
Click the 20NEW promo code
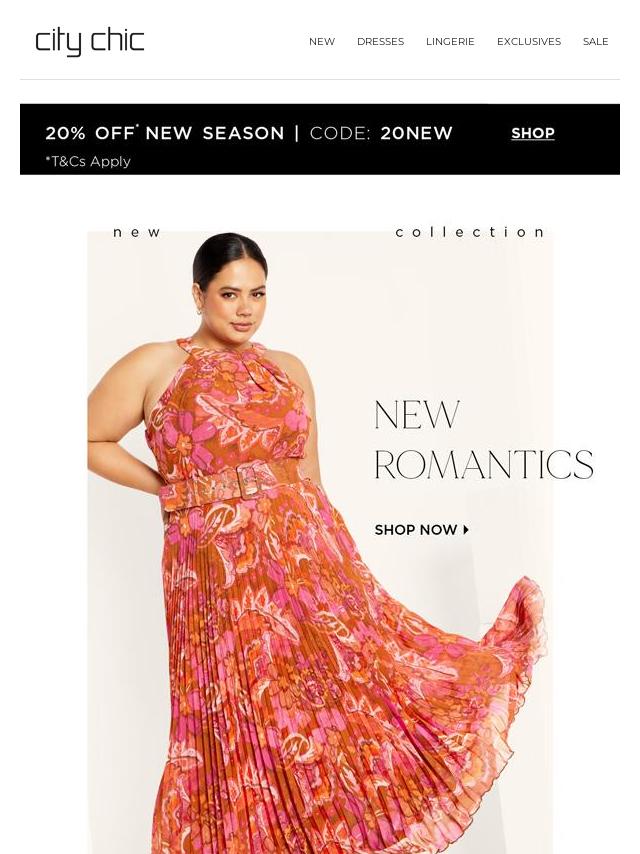pyautogui.click(x=416, y=133)
